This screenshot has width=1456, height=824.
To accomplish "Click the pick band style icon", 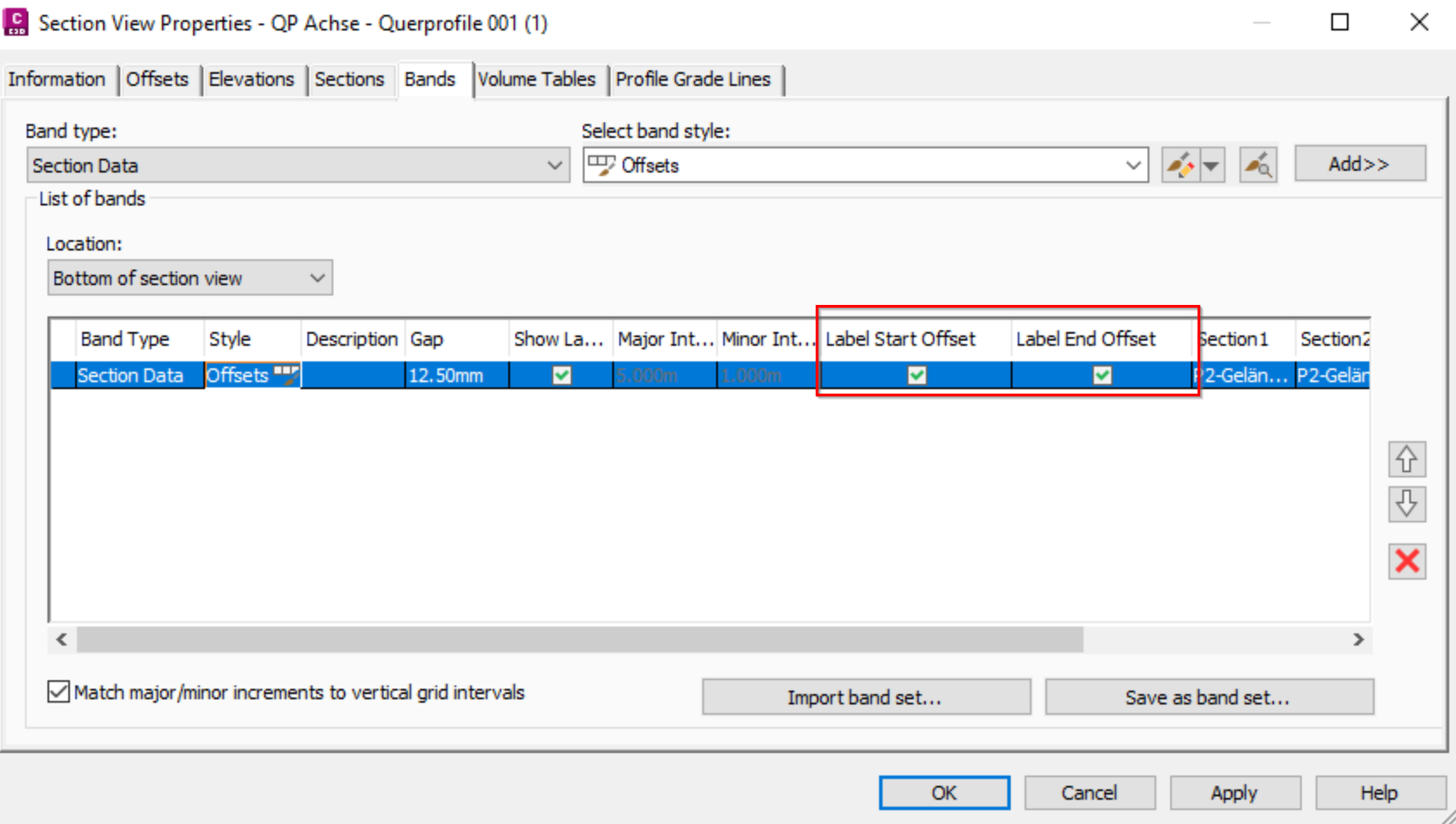I will coord(1258,166).
